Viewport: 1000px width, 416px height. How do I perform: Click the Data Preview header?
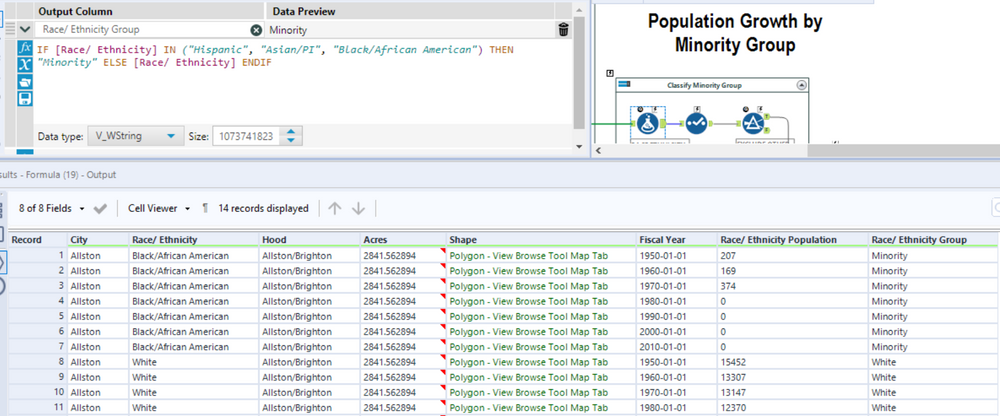(304, 11)
